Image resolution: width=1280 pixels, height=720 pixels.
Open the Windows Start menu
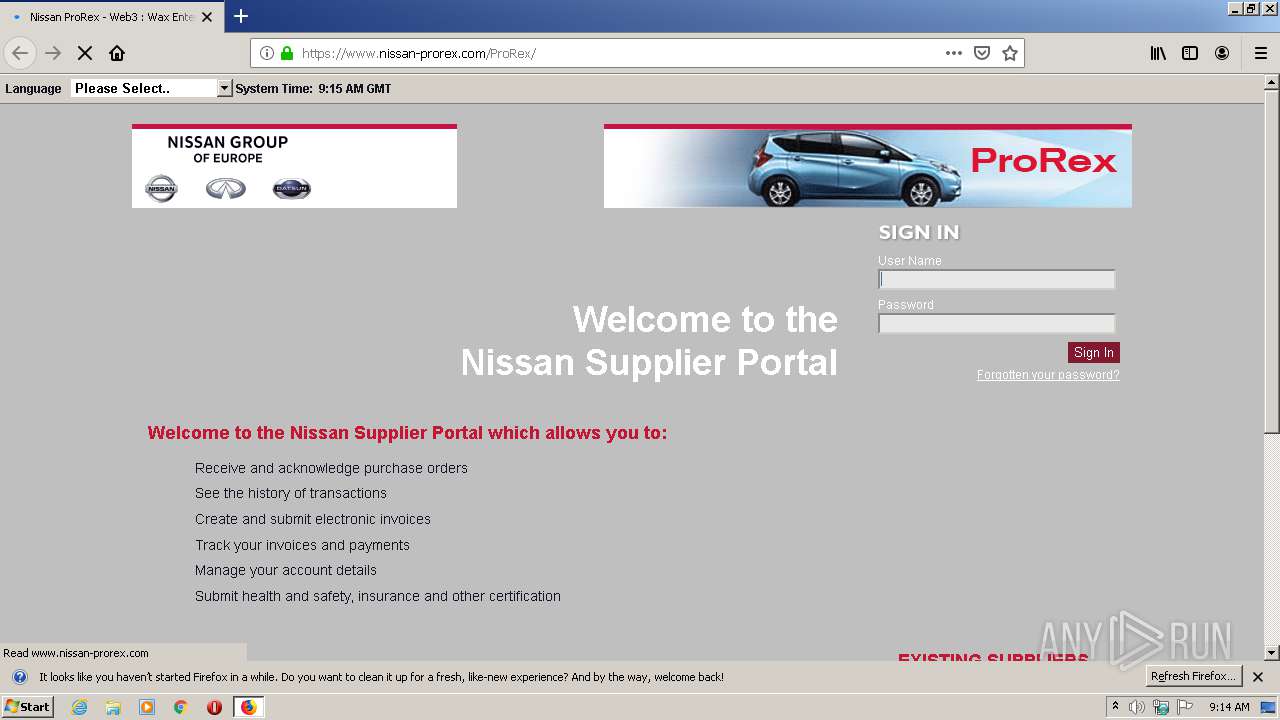click(28, 707)
